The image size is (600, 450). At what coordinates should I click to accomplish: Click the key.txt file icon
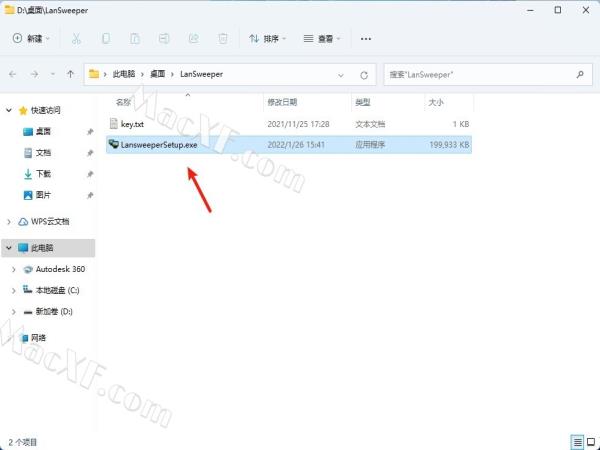[114, 123]
